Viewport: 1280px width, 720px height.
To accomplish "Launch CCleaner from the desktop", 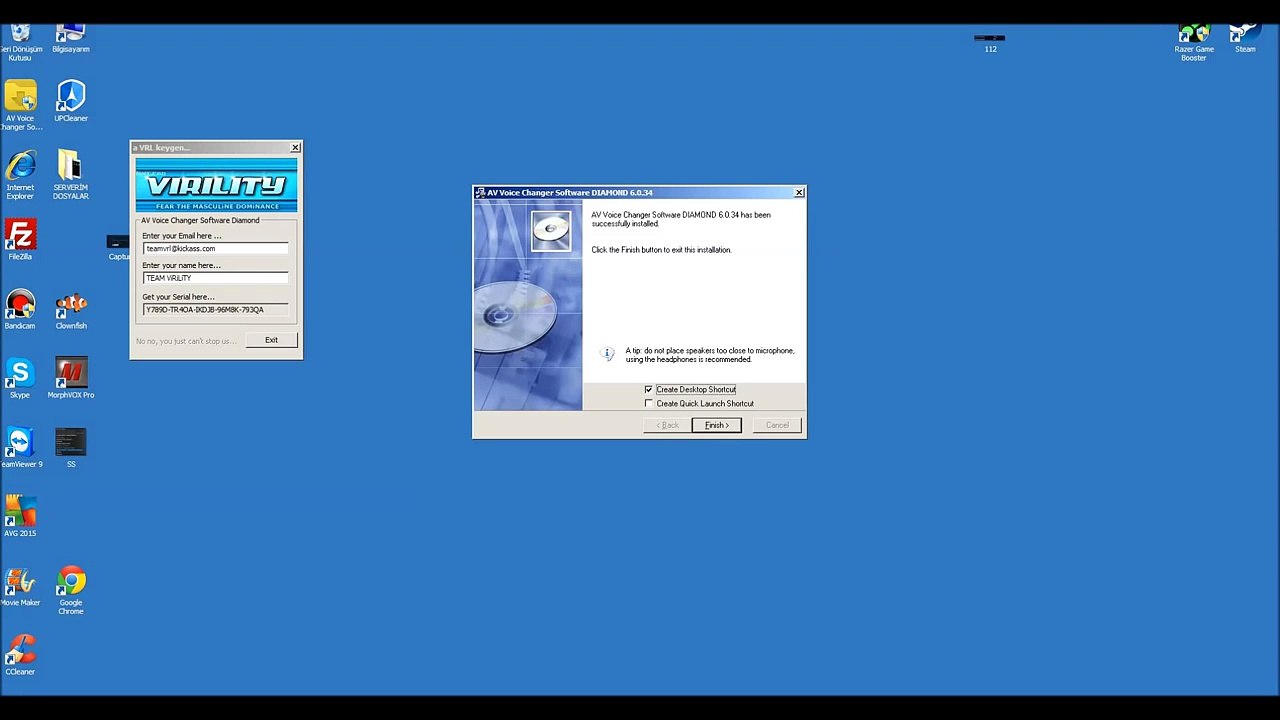I will 20,655.
